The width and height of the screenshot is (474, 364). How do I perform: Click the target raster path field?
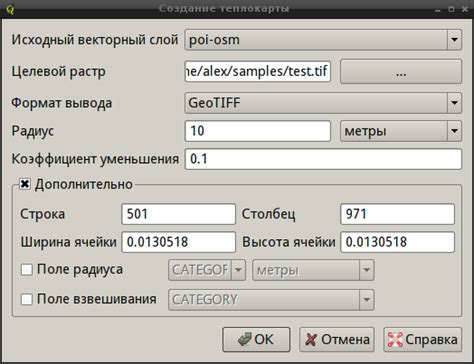(258, 71)
